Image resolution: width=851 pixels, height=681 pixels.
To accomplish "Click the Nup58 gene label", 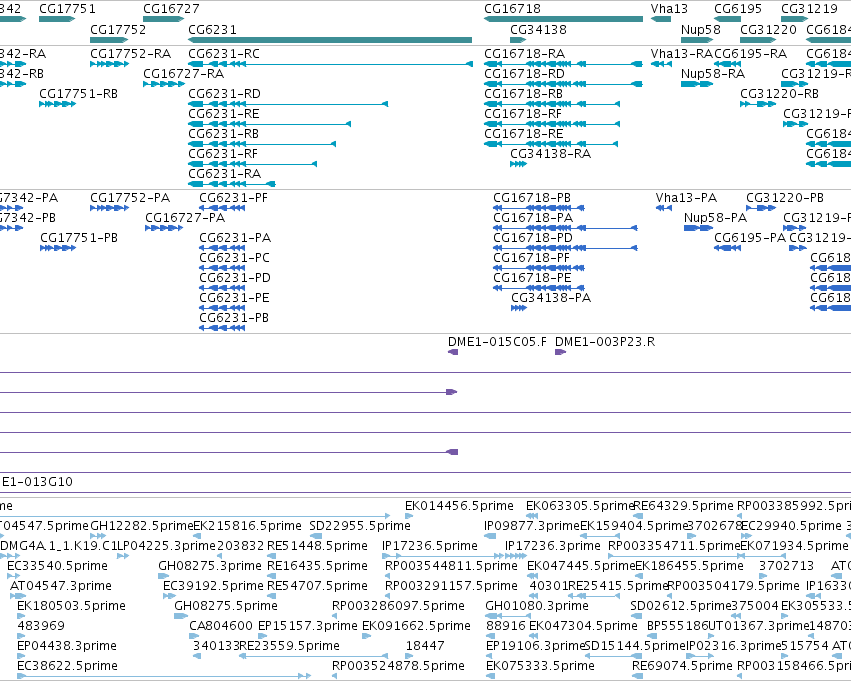I will point(701,29).
